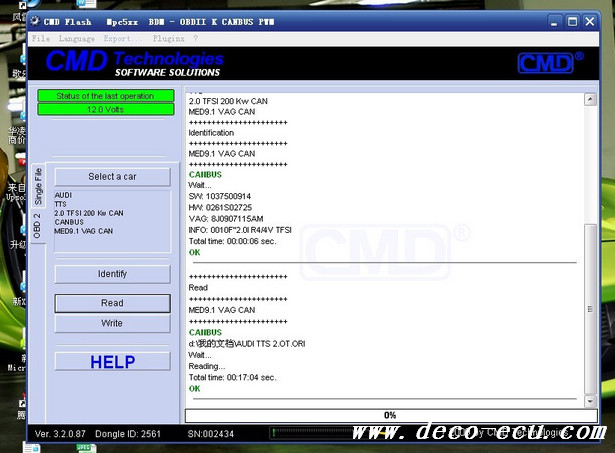Click the VAG: 8J0907115AM log line
This screenshot has width=615, height=453.
point(226,219)
